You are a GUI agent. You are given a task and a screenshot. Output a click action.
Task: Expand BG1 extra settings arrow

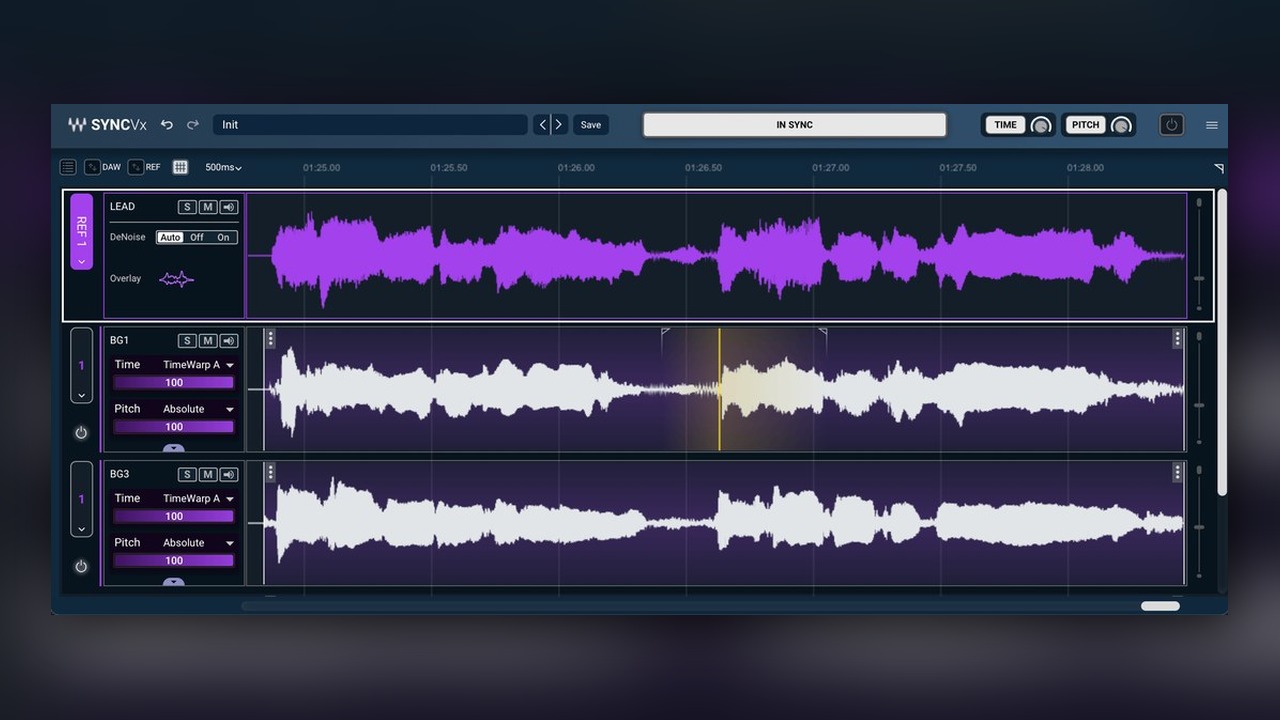click(174, 448)
